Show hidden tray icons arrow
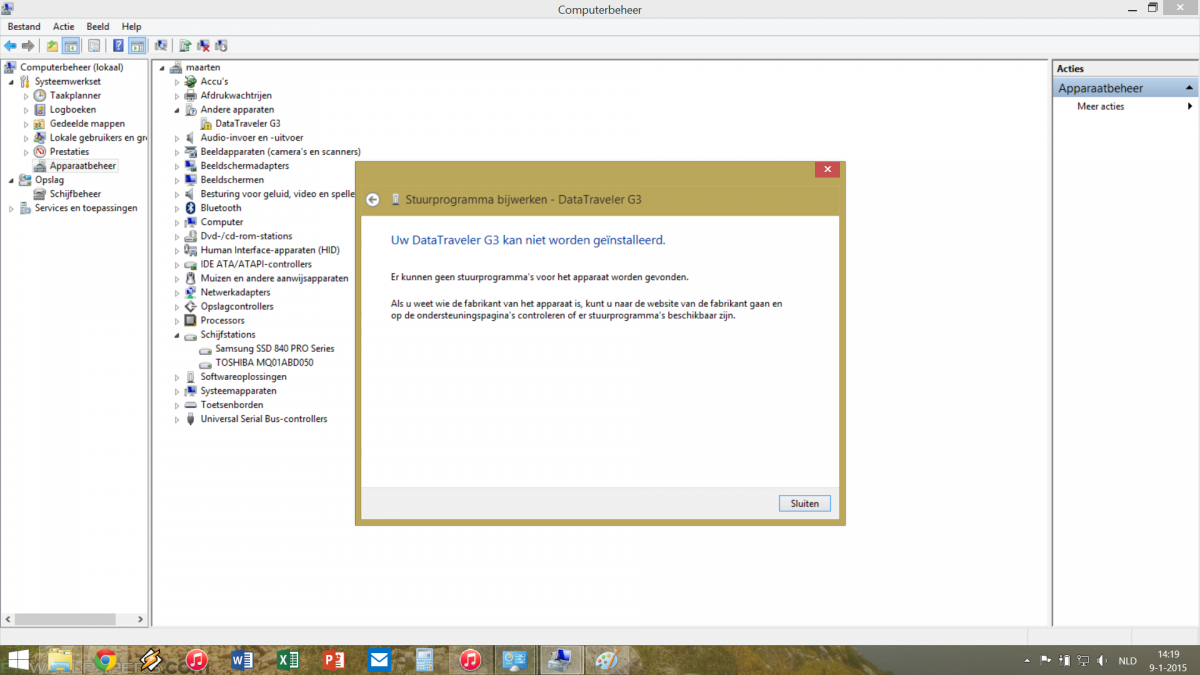 point(1027,660)
